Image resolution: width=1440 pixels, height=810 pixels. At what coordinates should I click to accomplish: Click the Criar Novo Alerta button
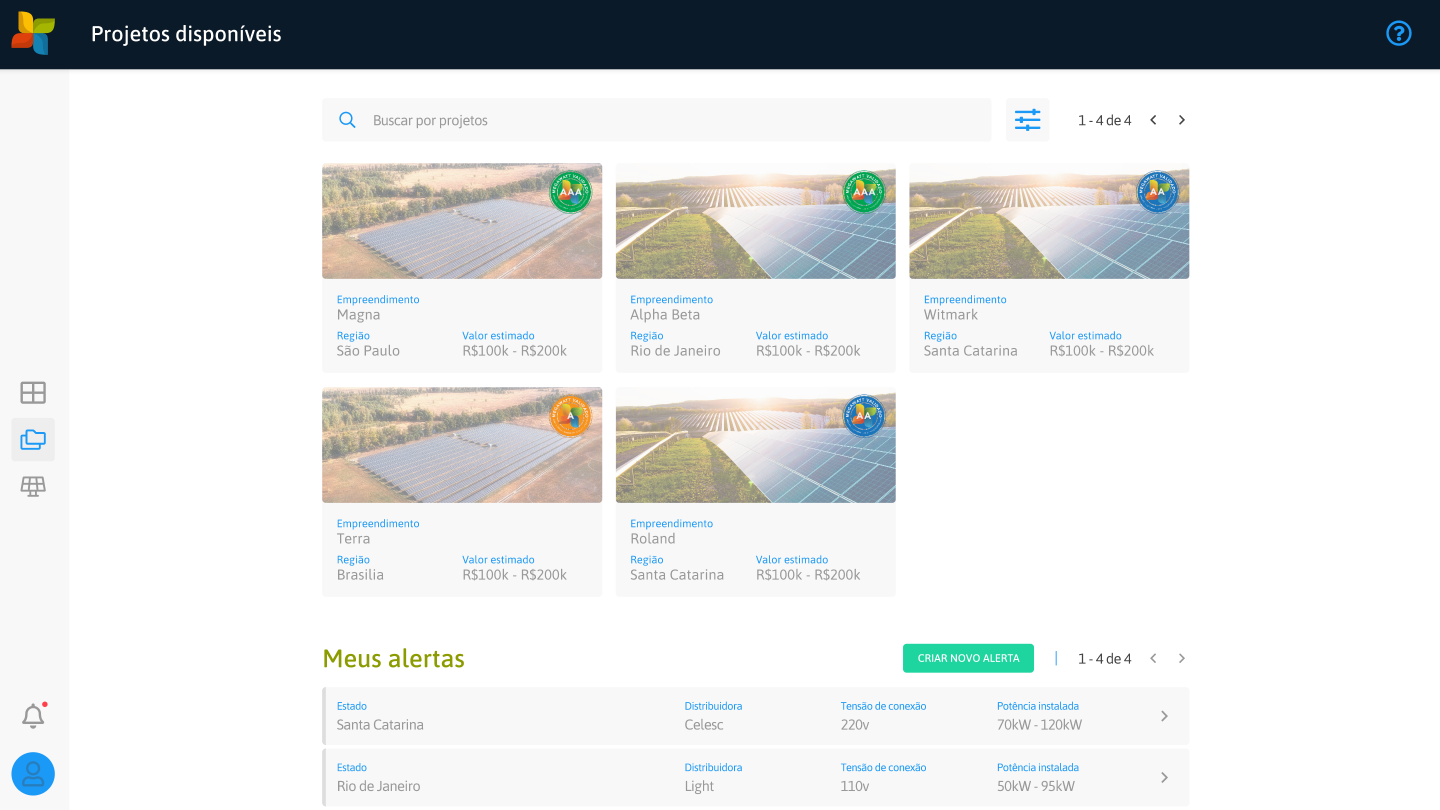(x=968, y=658)
